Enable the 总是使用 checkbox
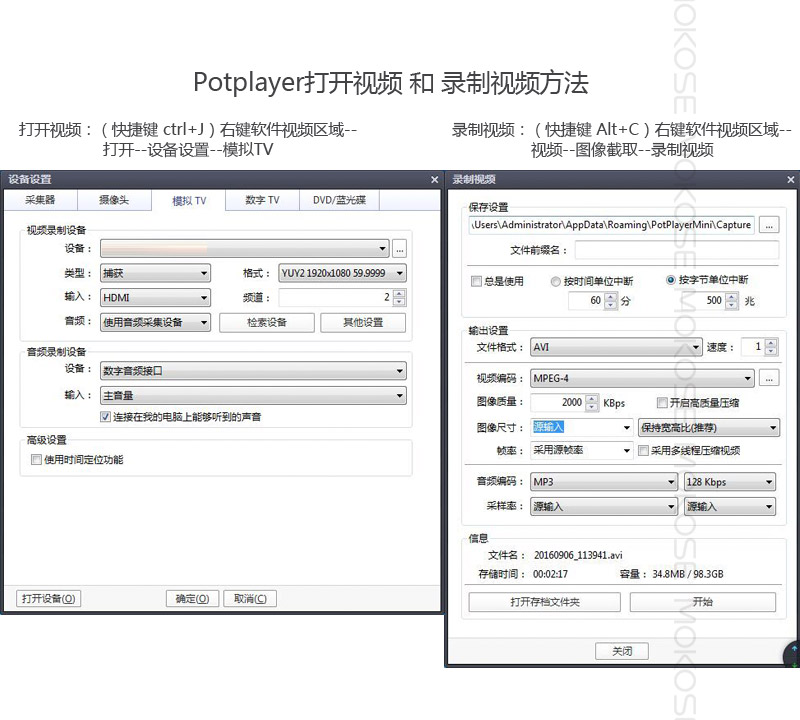800x720 pixels. [x=476, y=281]
